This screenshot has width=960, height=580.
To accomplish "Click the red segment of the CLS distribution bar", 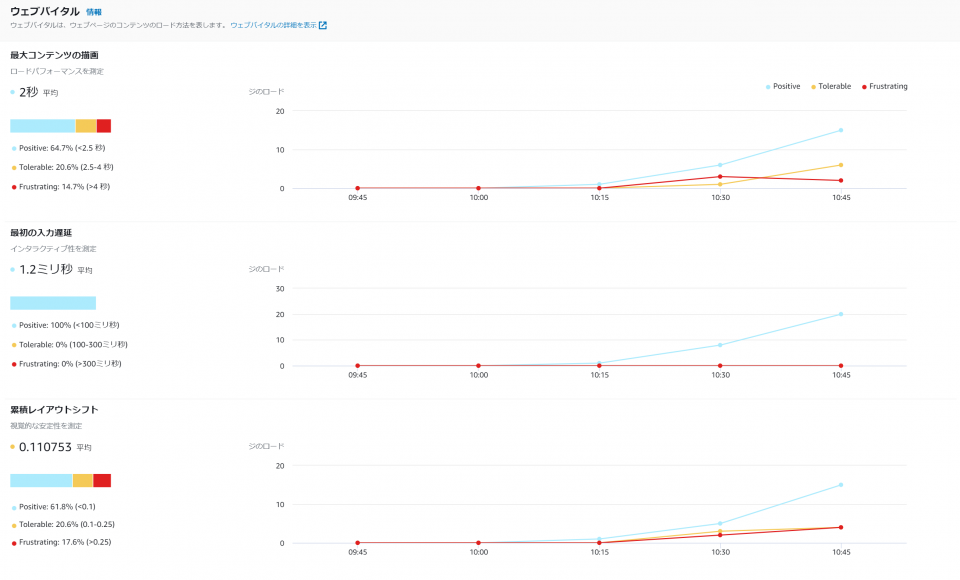I will (101, 479).
